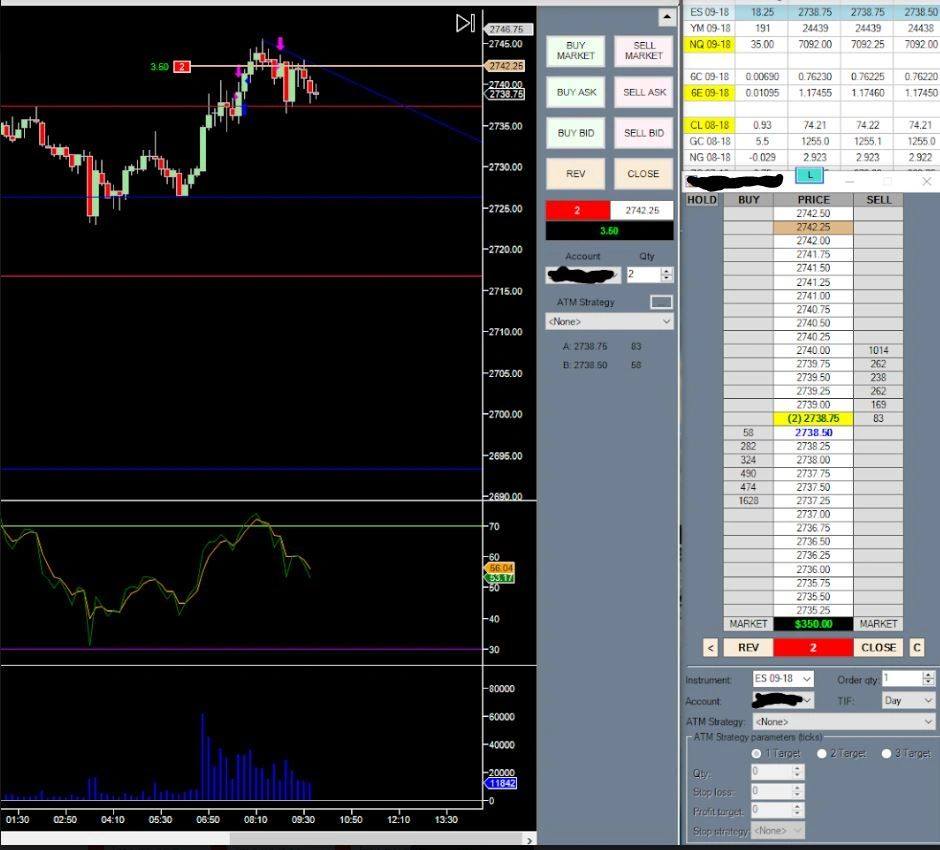Click right arrow of chart horizontal scrollbar
The width and height of the screenshot is (940, 850).
pos(529,840)
